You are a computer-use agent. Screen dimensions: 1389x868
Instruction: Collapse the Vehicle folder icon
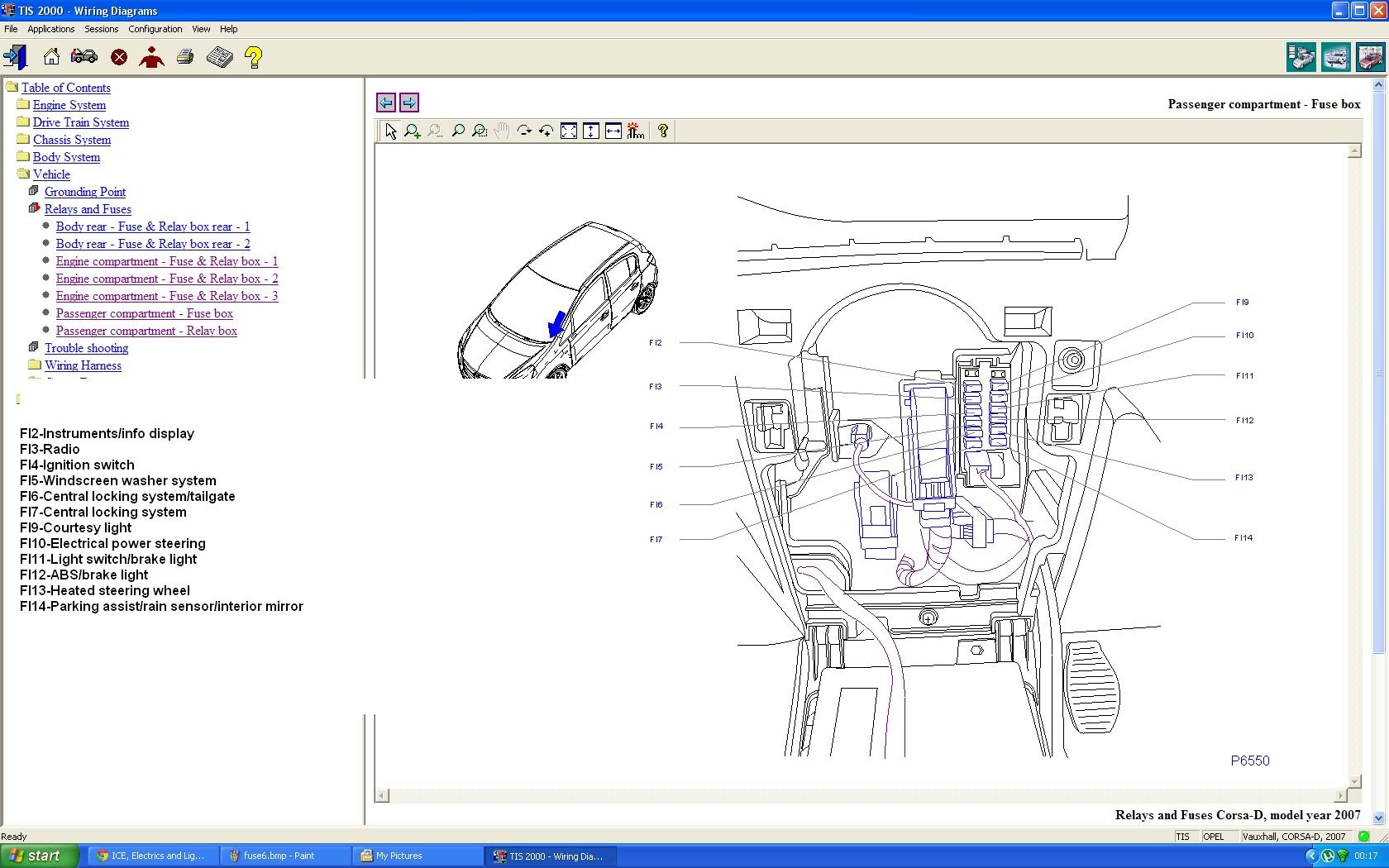(x=23, y=174)
